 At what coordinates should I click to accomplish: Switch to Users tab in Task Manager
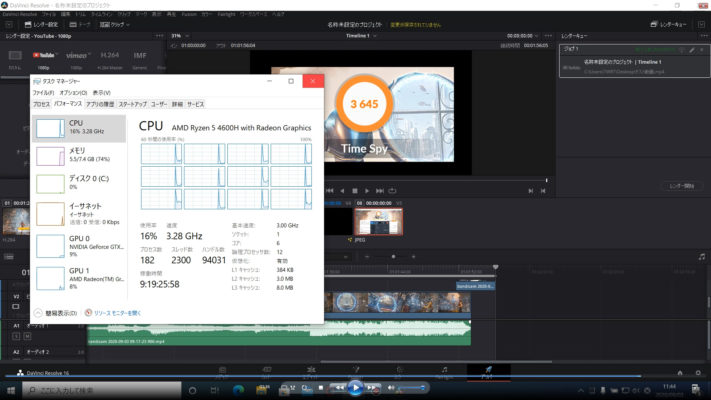point(159,104)
